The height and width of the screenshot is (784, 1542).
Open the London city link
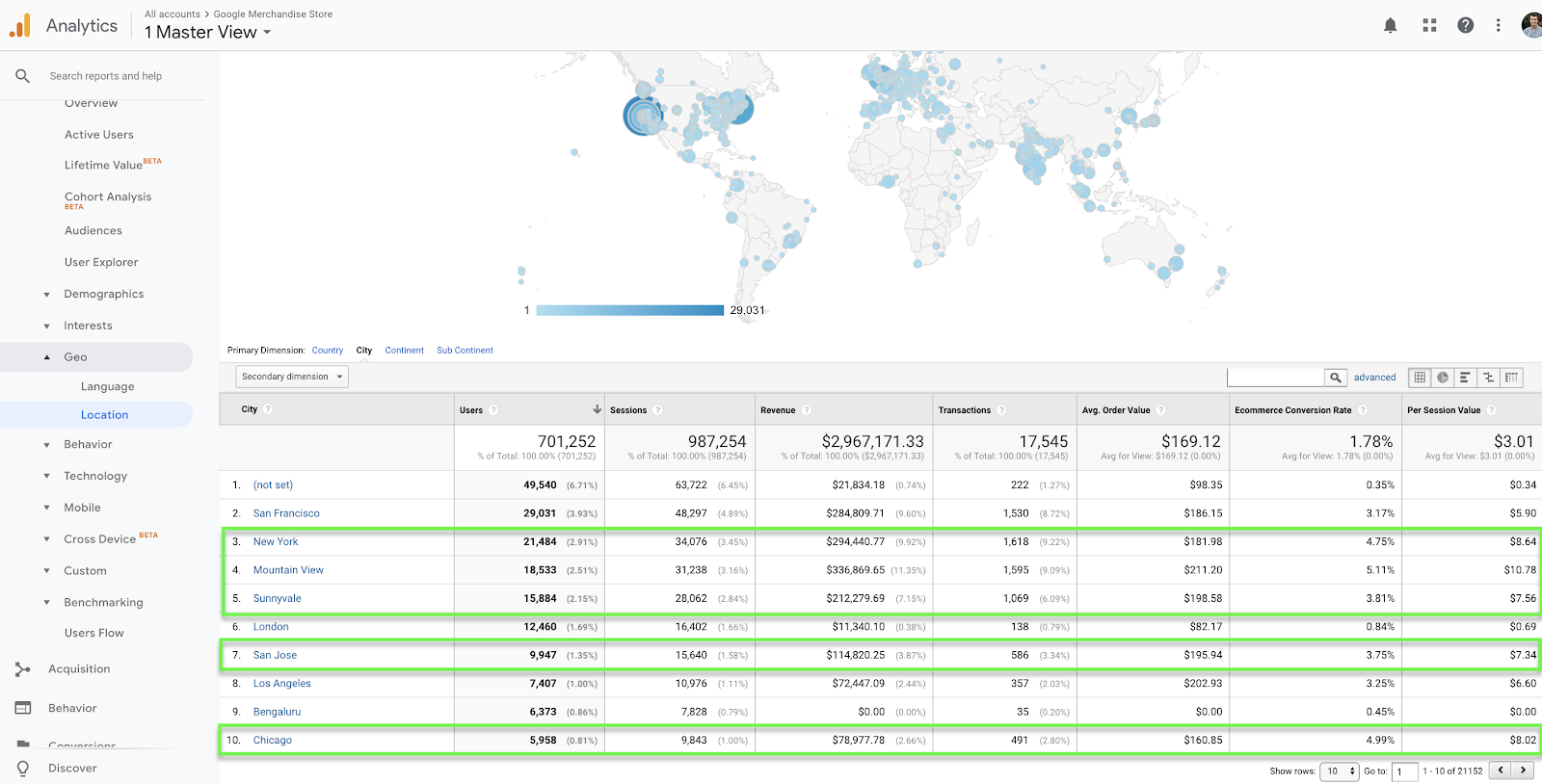coord(271,627)
